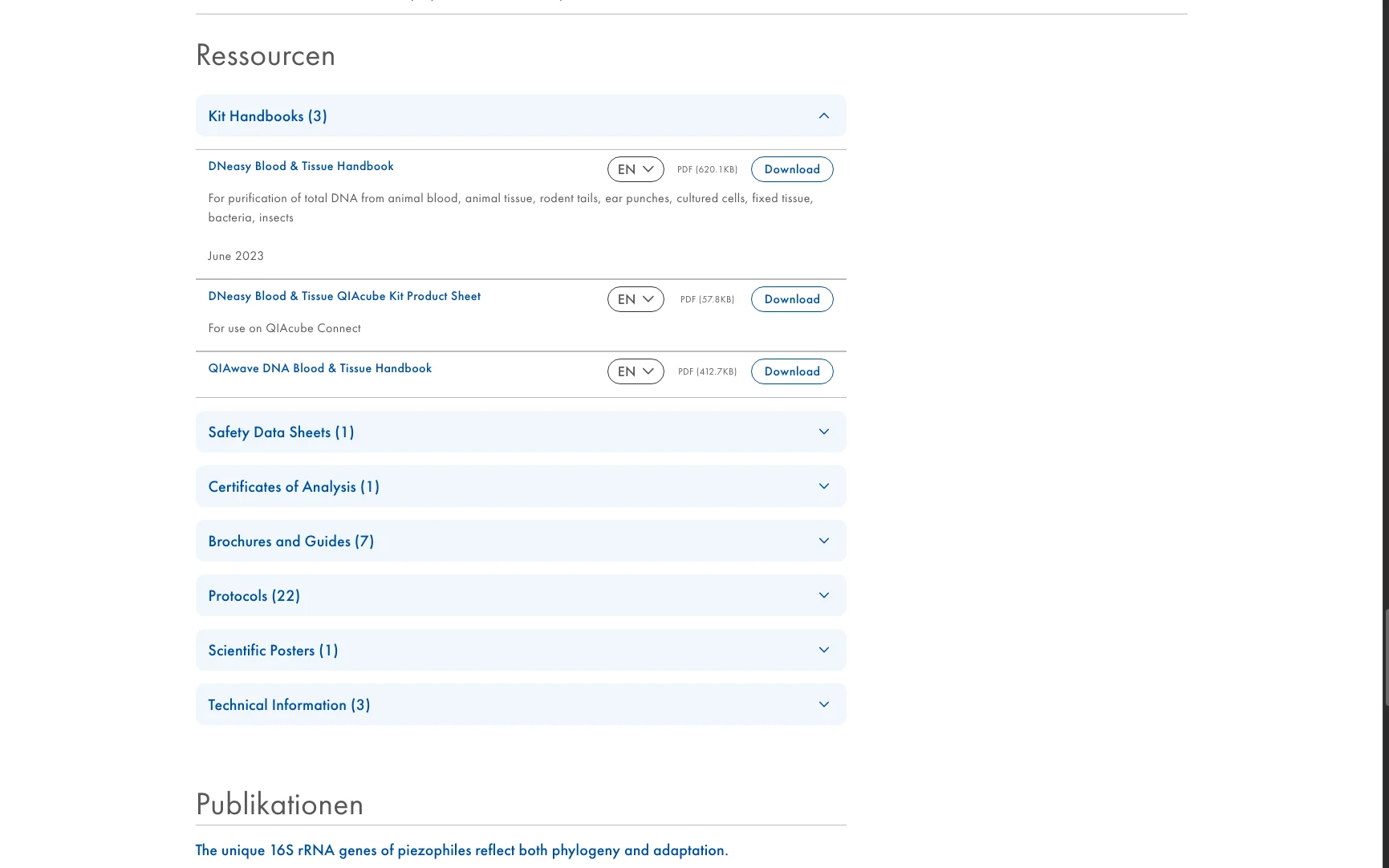
Task: Expand the Safety Data Sheets section
Action: point(521,432)
